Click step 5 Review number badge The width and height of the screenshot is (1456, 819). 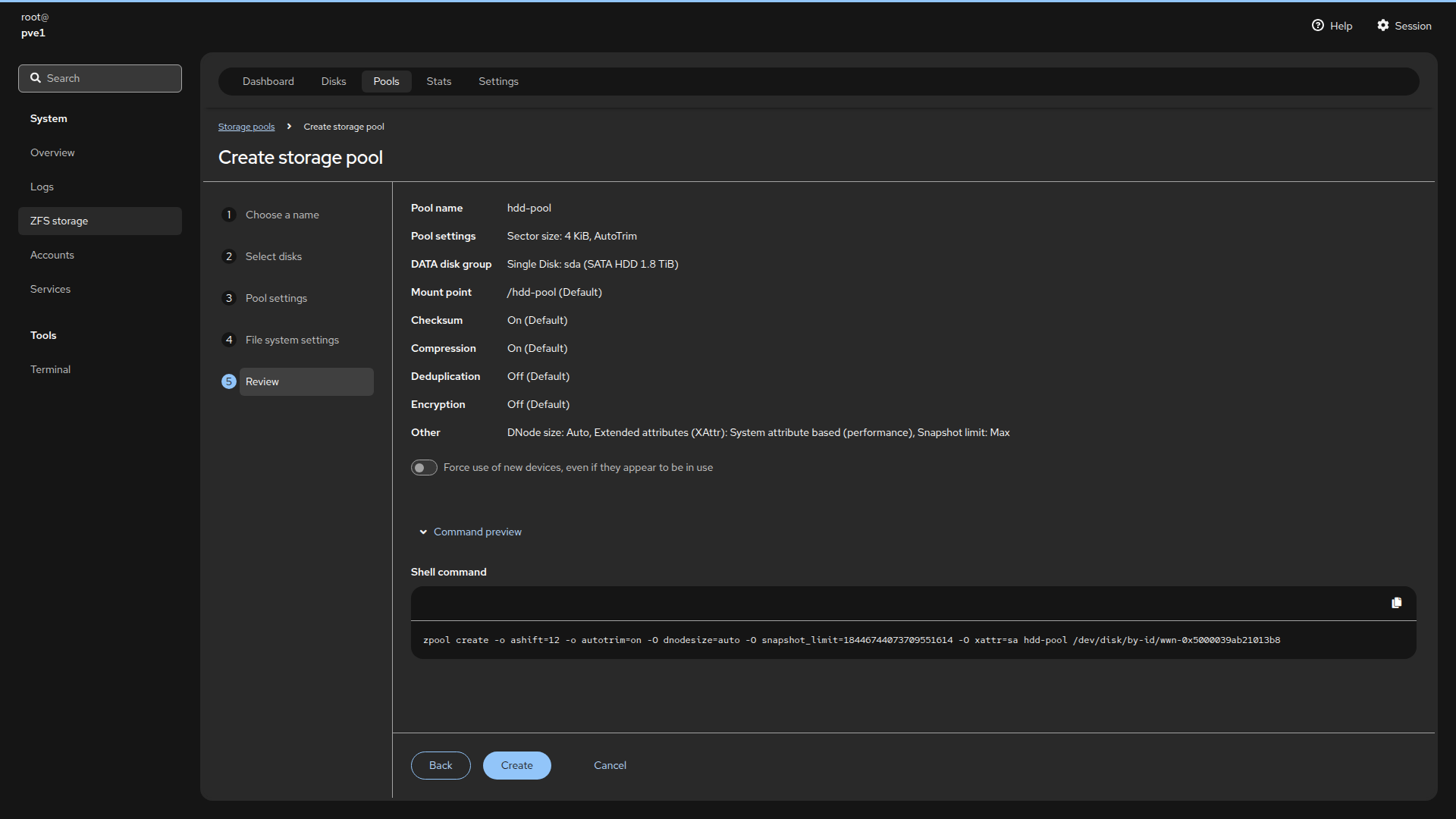[229, 381]
